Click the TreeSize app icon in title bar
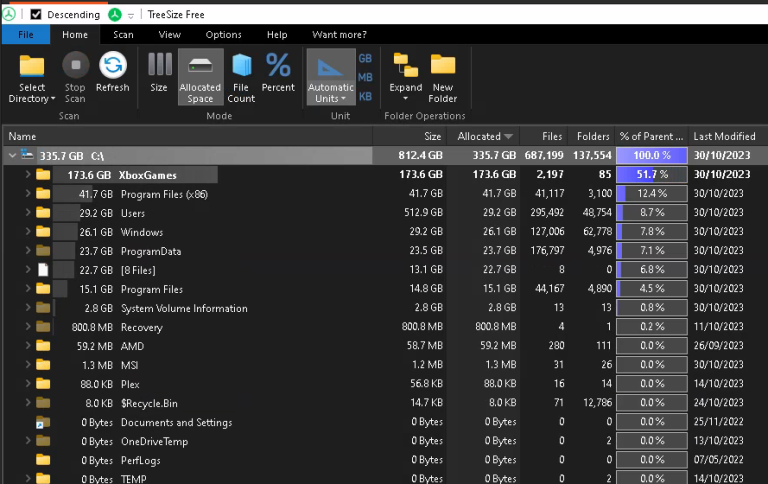 click(9, 14)
